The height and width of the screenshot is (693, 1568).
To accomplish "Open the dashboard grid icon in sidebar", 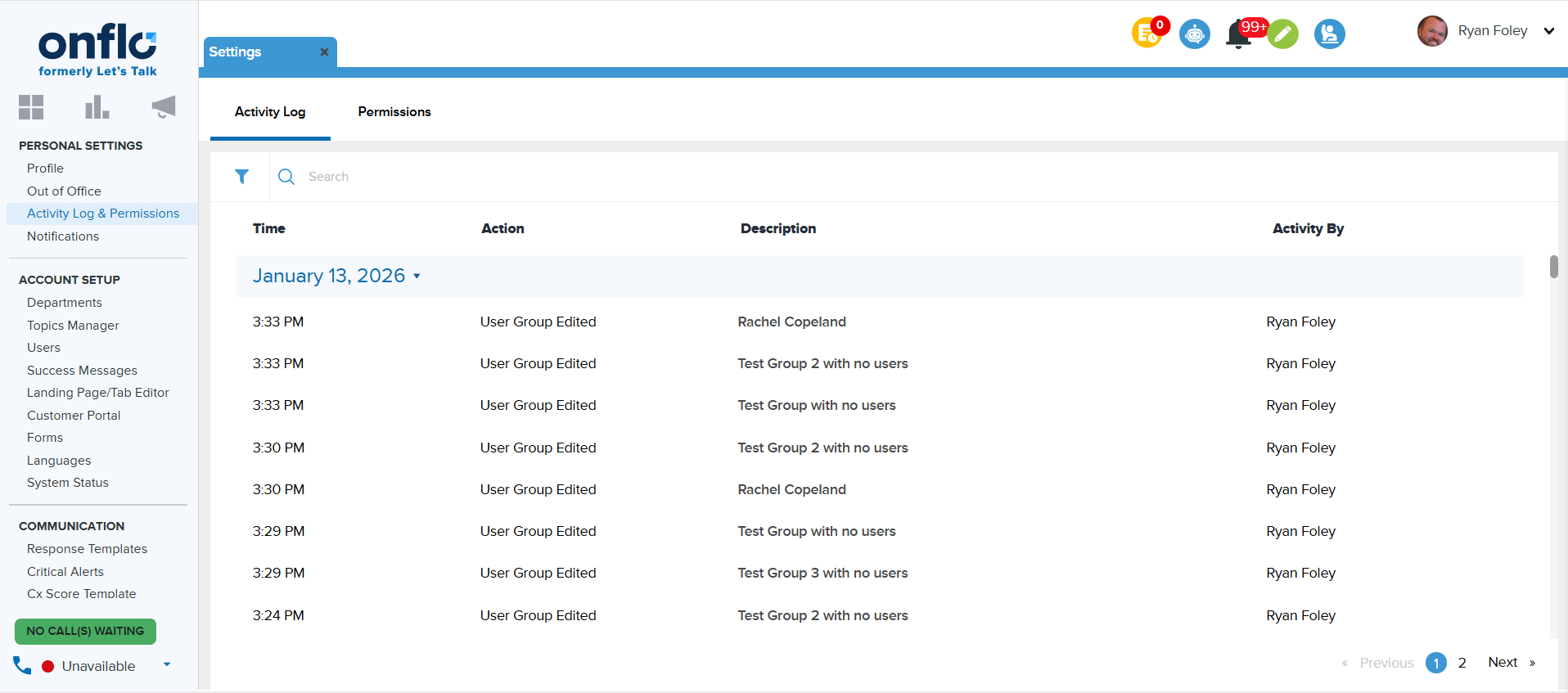I will (31, 107).
